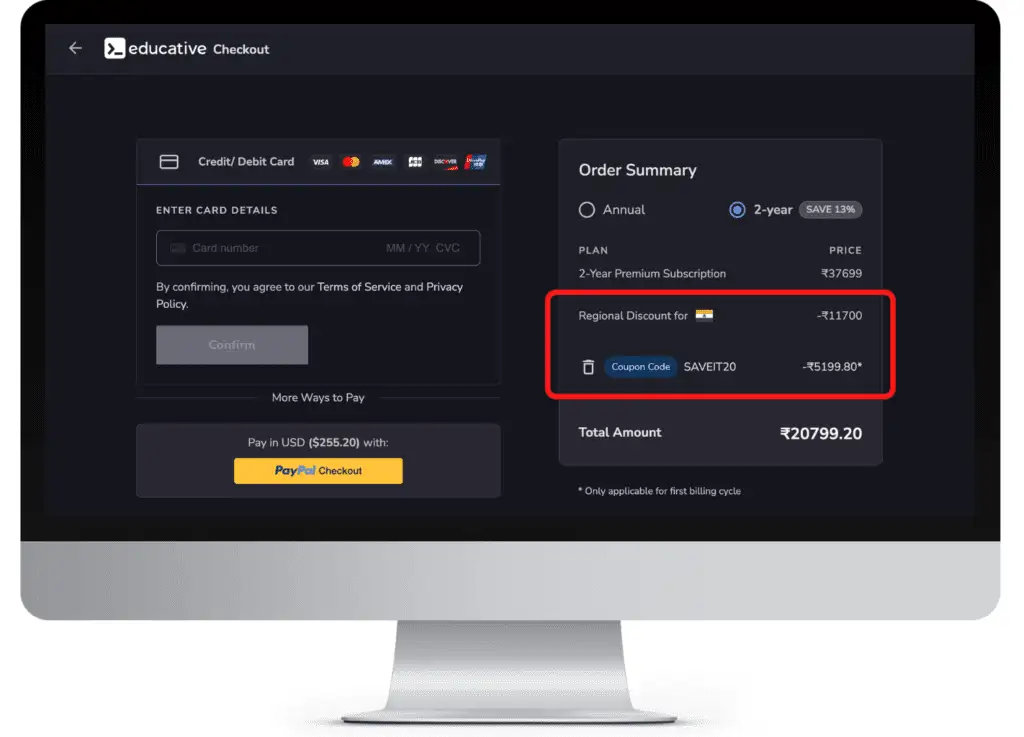Remove coupon with the trash icon
1024x737 pixels.
(x=588, y=367)
